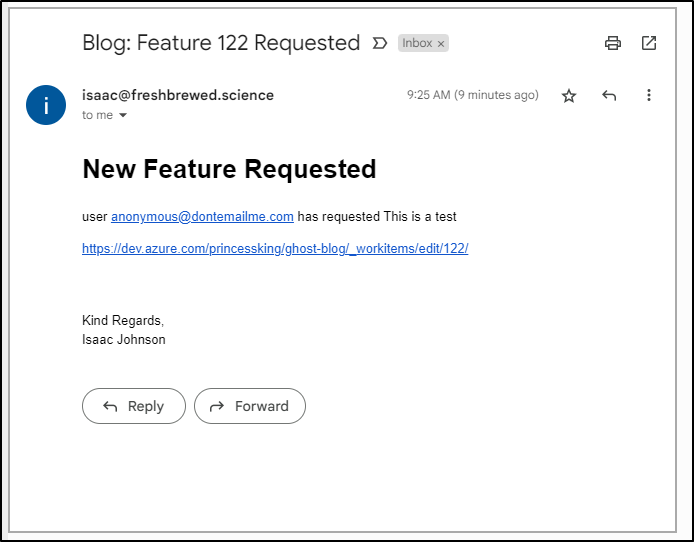694x542 pixels.
Task: Click the 'Isaac Johnson' signature line
Action: [x=123, y=340]
